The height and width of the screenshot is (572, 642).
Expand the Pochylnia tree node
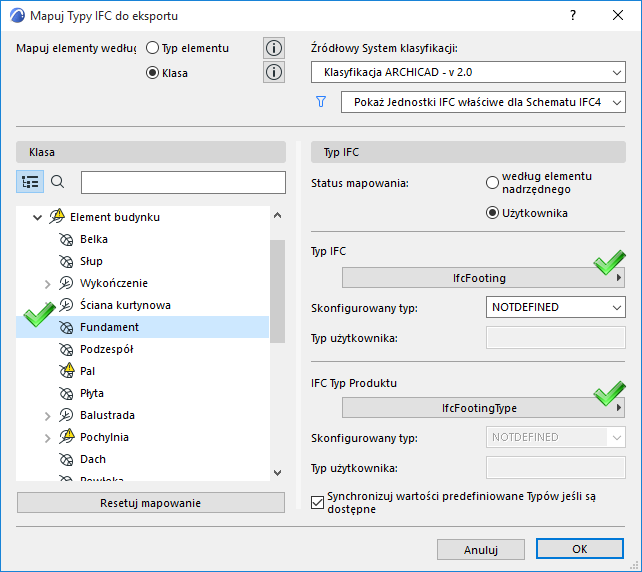point(47,438)
